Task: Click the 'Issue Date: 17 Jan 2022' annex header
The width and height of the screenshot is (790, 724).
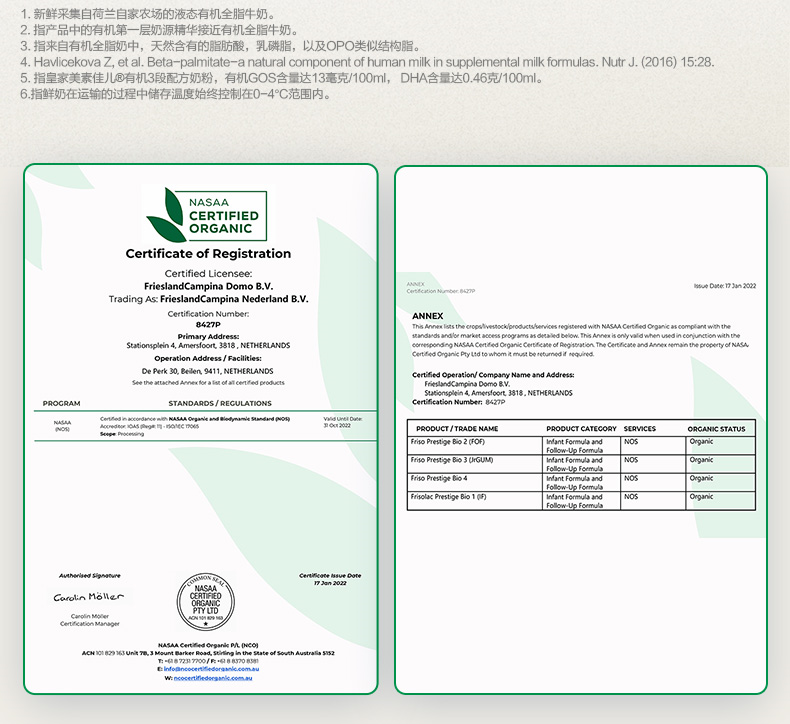Action: 725,286
